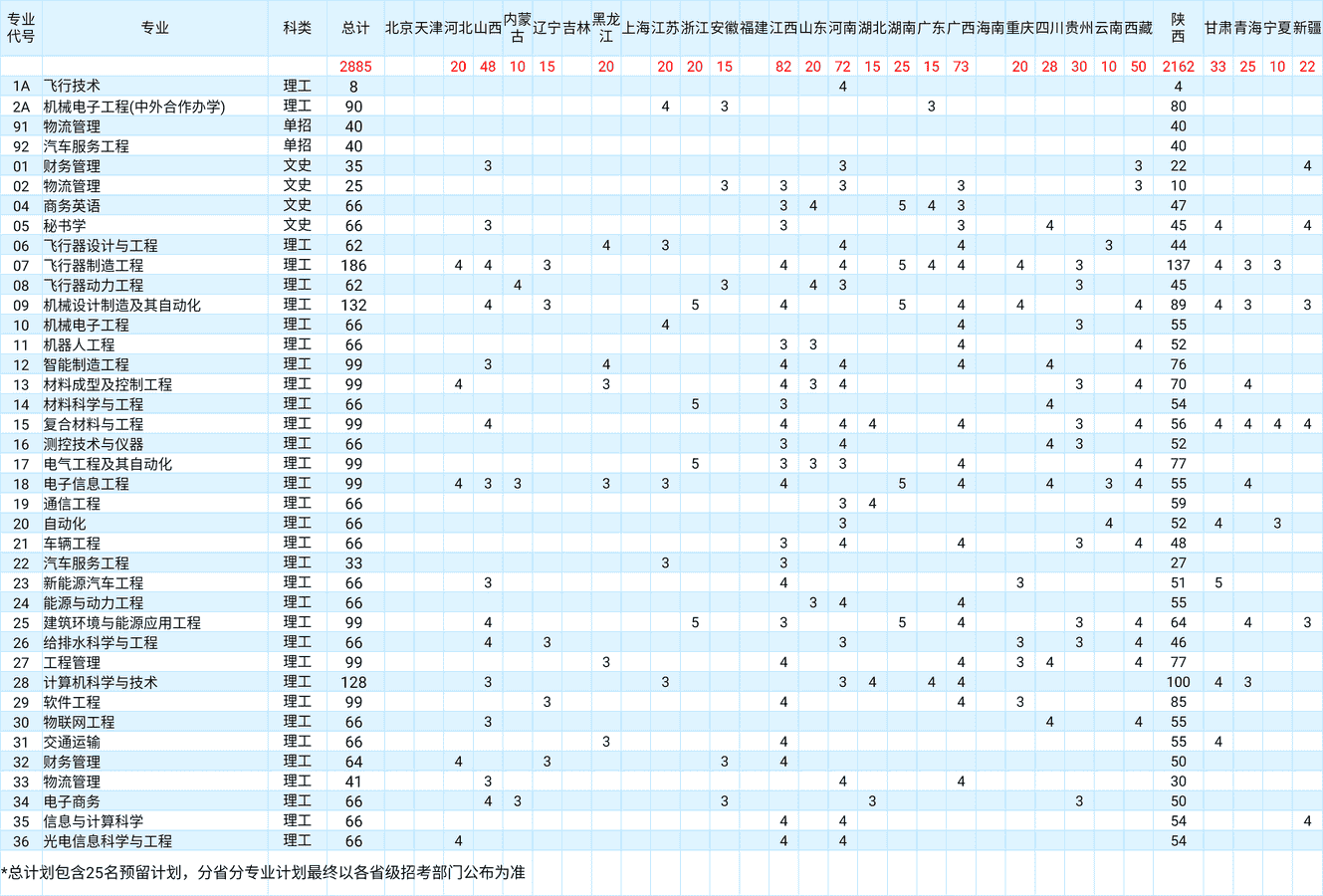Select the 黑龙江 province column header
1323x896 pixels.
click(605, 28)
